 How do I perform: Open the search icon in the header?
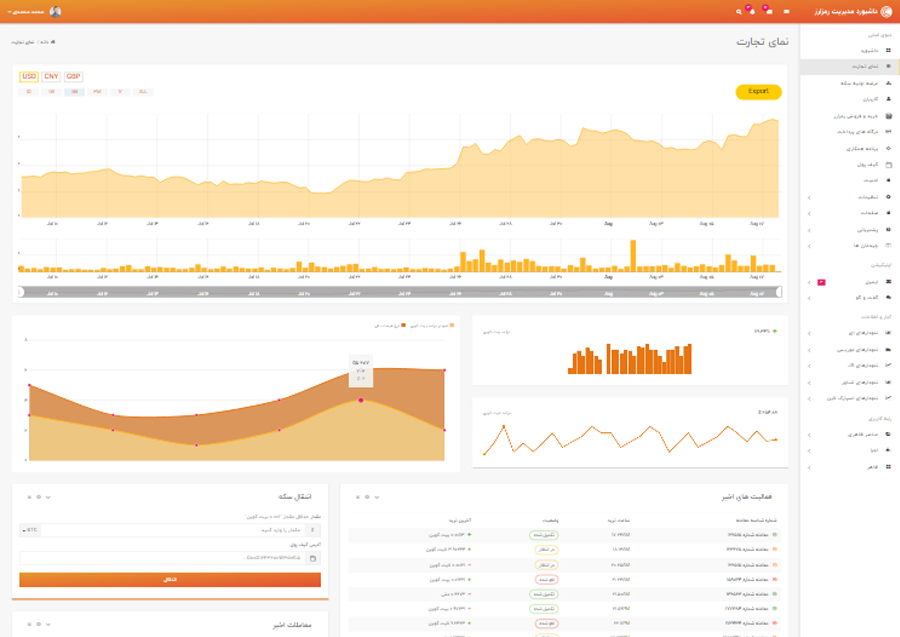click(x=739, y=11)
